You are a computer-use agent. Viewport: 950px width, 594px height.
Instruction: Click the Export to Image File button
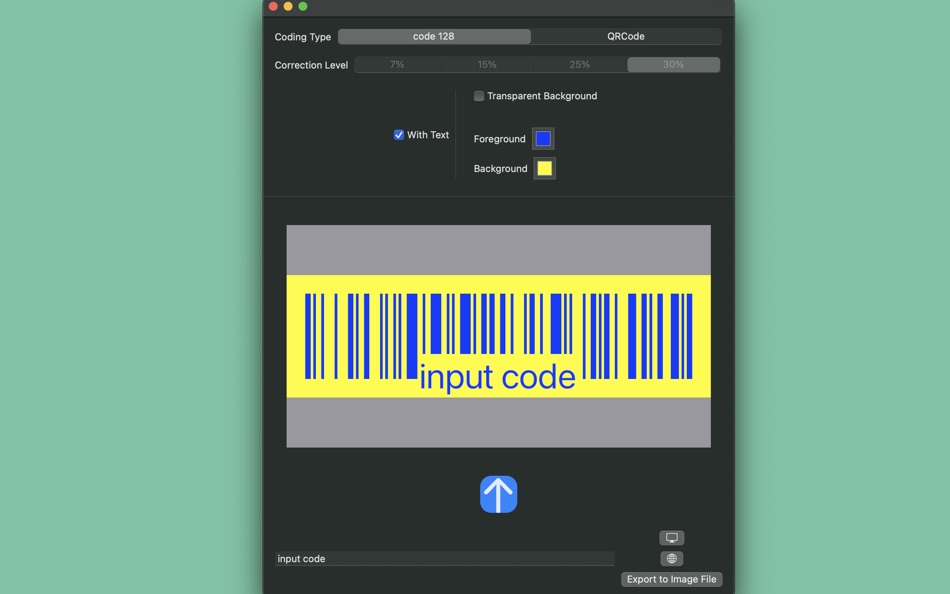pyautogui.click(x=671, y=579)
